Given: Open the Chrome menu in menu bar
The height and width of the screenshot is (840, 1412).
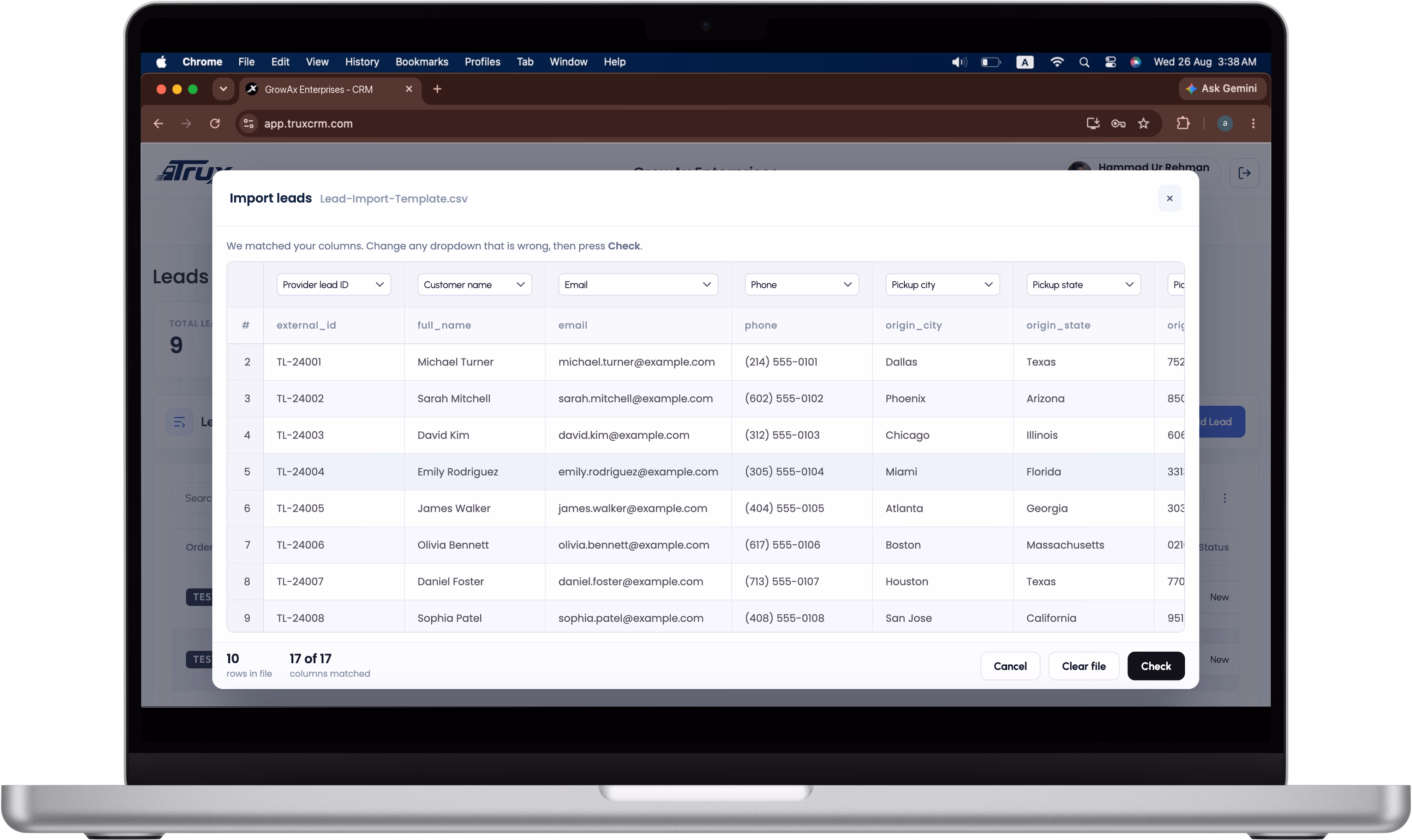Looking at the screenshot, I should [x=202, y=62].
